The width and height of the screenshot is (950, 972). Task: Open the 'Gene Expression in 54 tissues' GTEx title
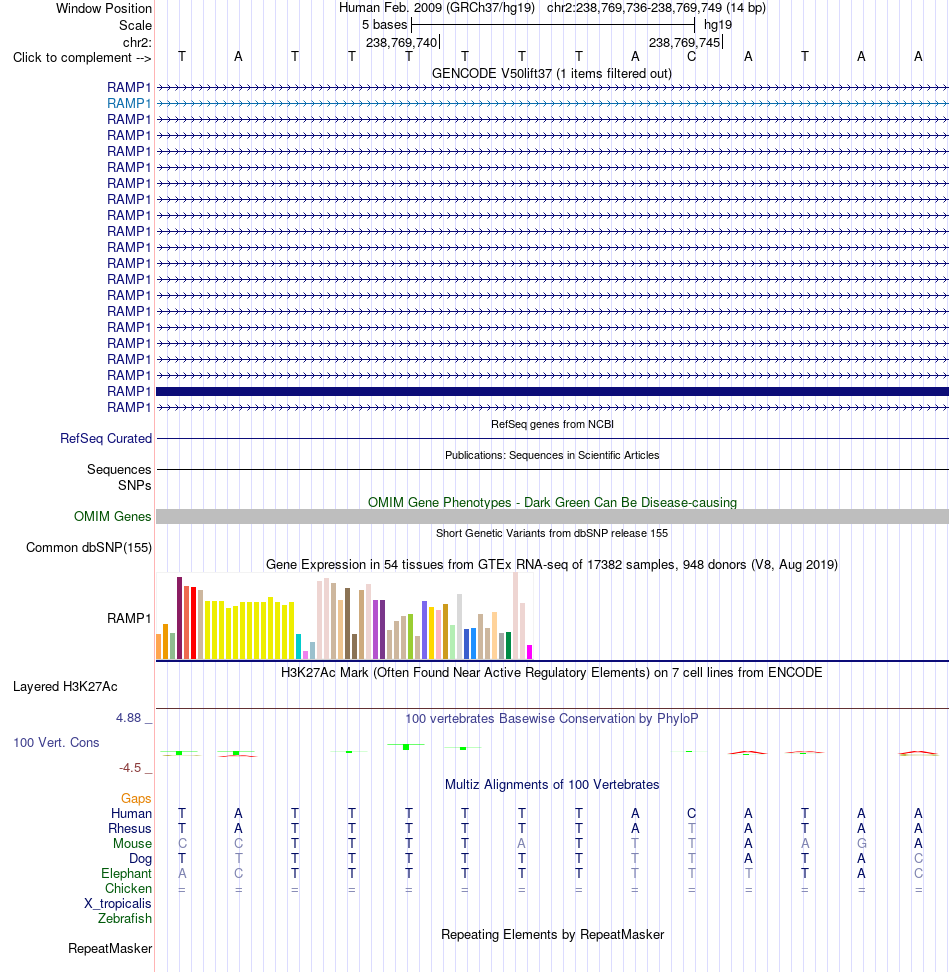click(552, 564)
